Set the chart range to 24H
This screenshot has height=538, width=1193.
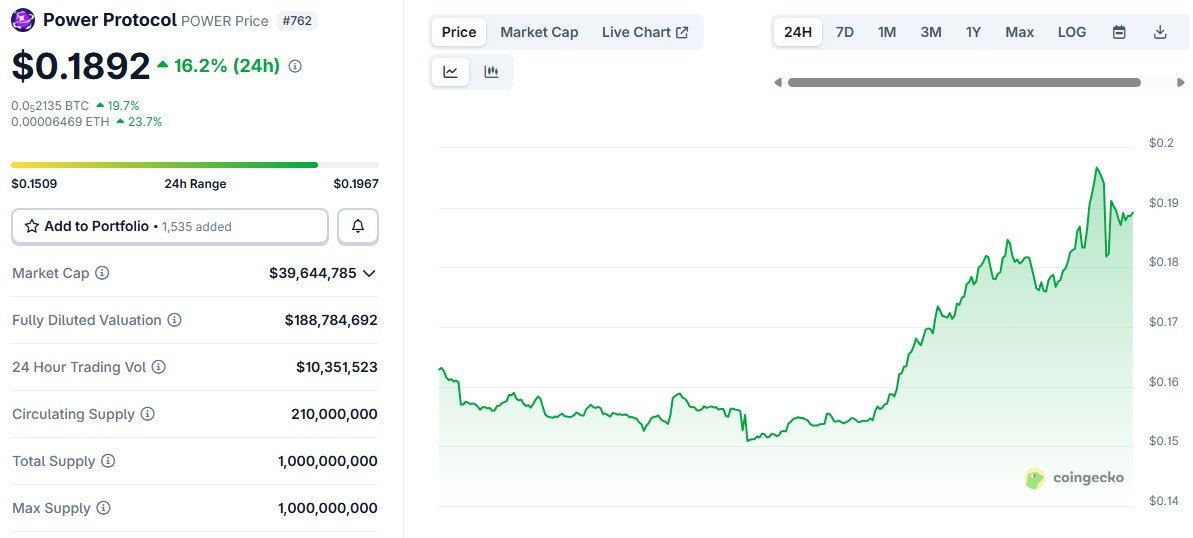point(798,32)
